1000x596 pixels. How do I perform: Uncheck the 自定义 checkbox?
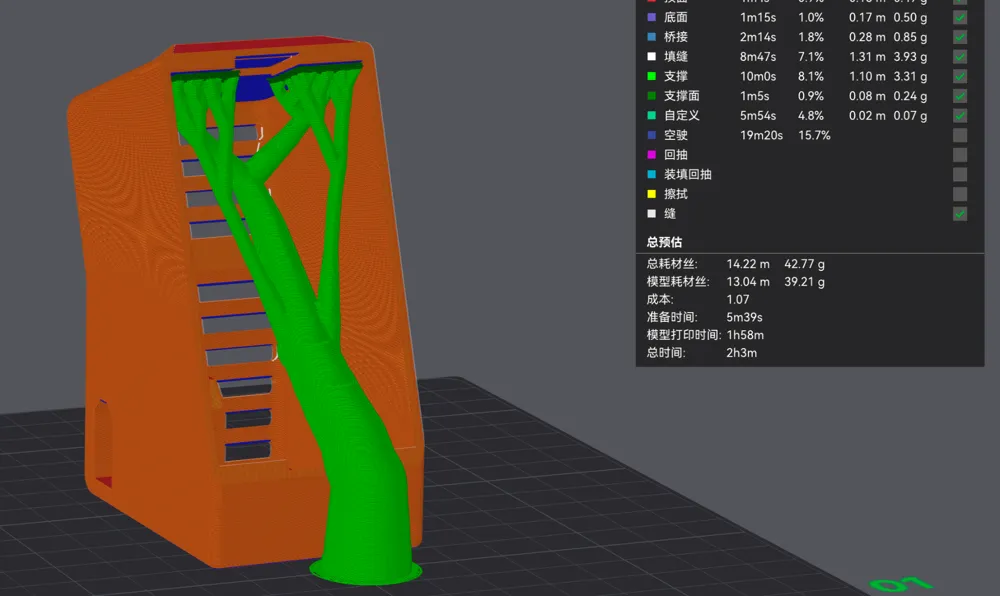959,115
